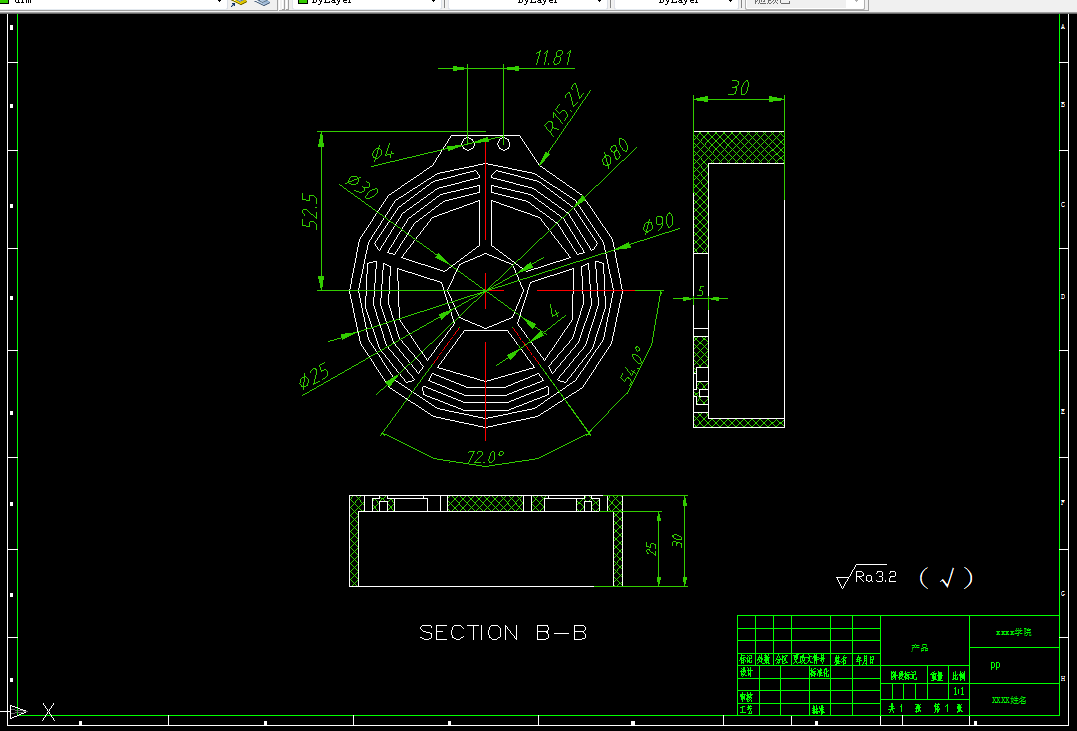Select the 11.81 hole spacing dimension
The width and height of the screenshot is (1077, 731).
point(553,57)
